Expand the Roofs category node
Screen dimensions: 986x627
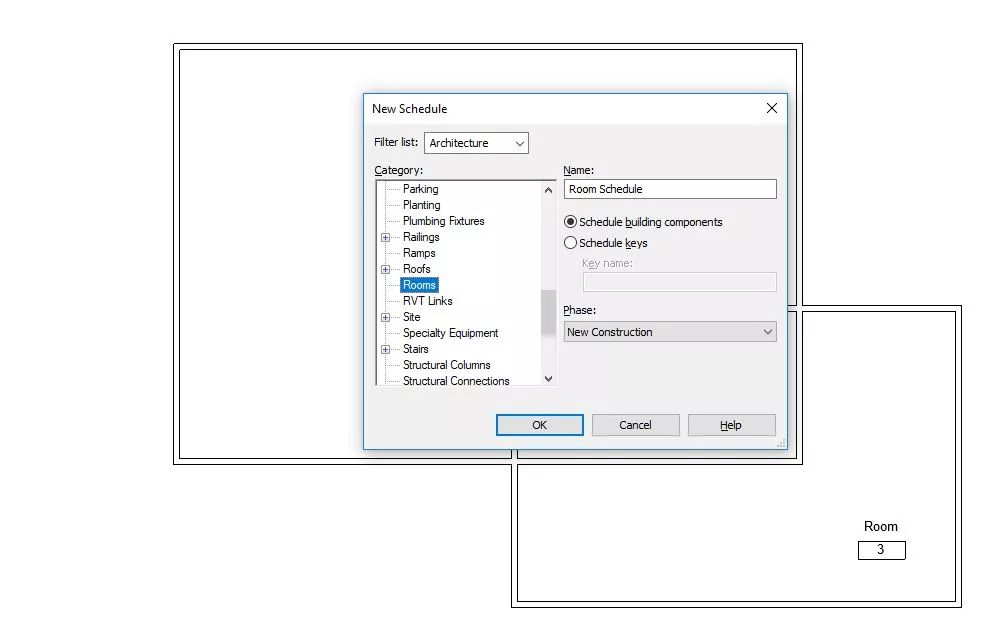click(385, 269)
